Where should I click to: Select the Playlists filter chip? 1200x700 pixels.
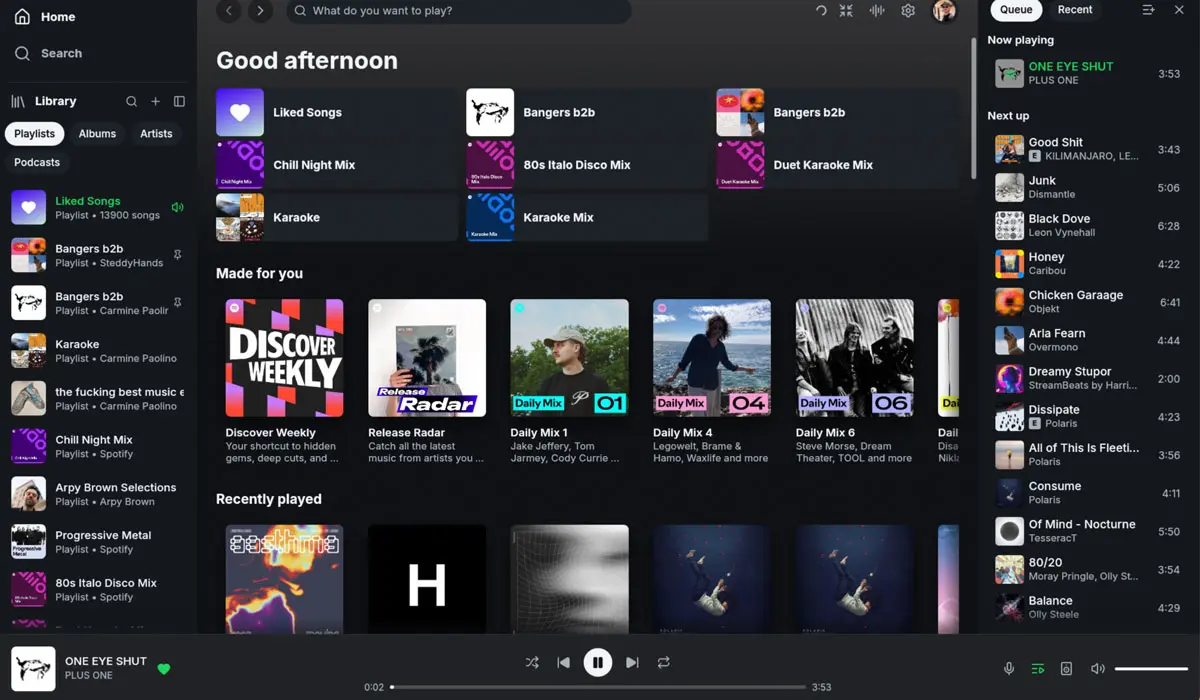(35, 133)
